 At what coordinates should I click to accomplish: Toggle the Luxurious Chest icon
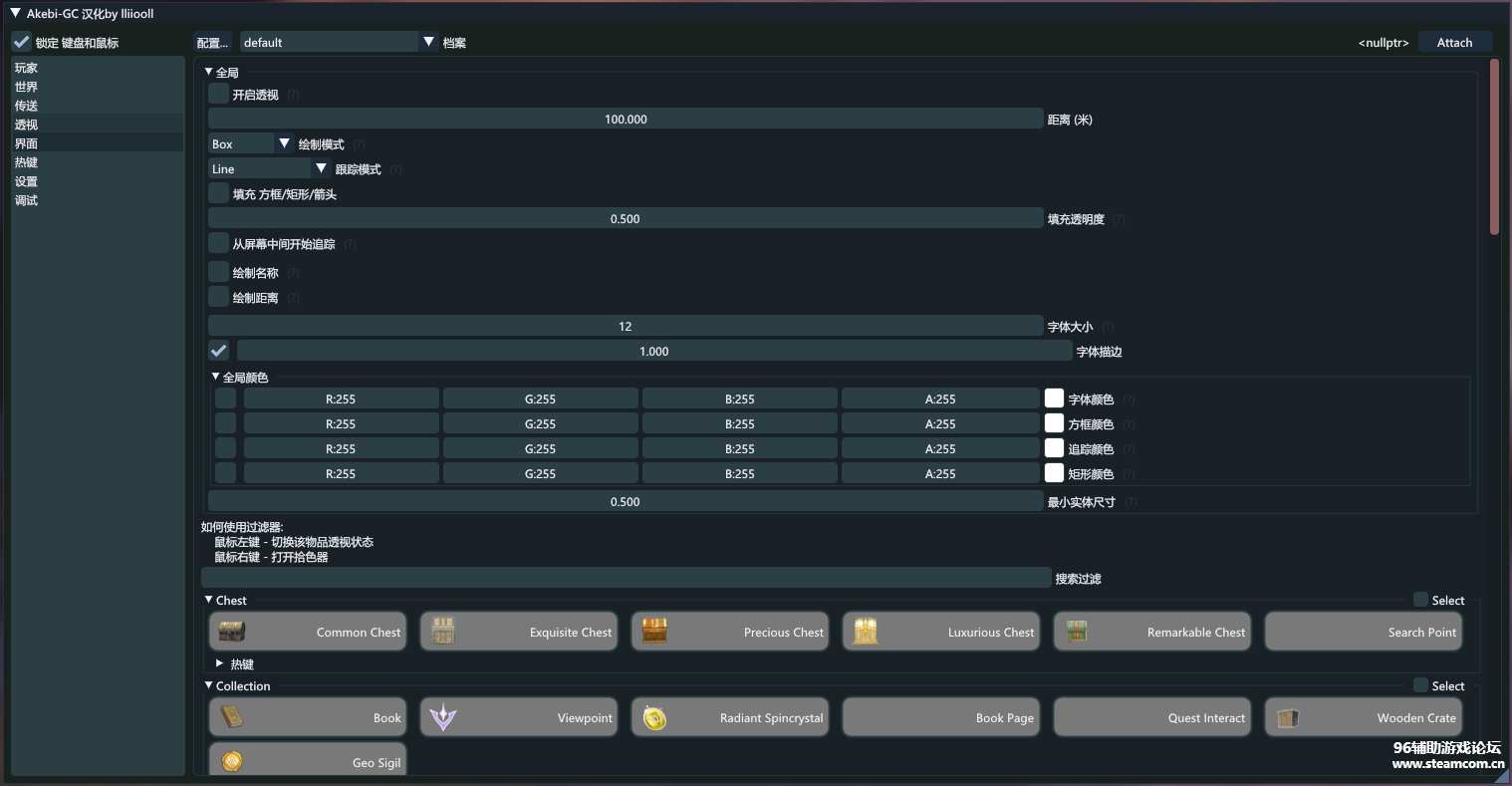[x=866, y=632]
